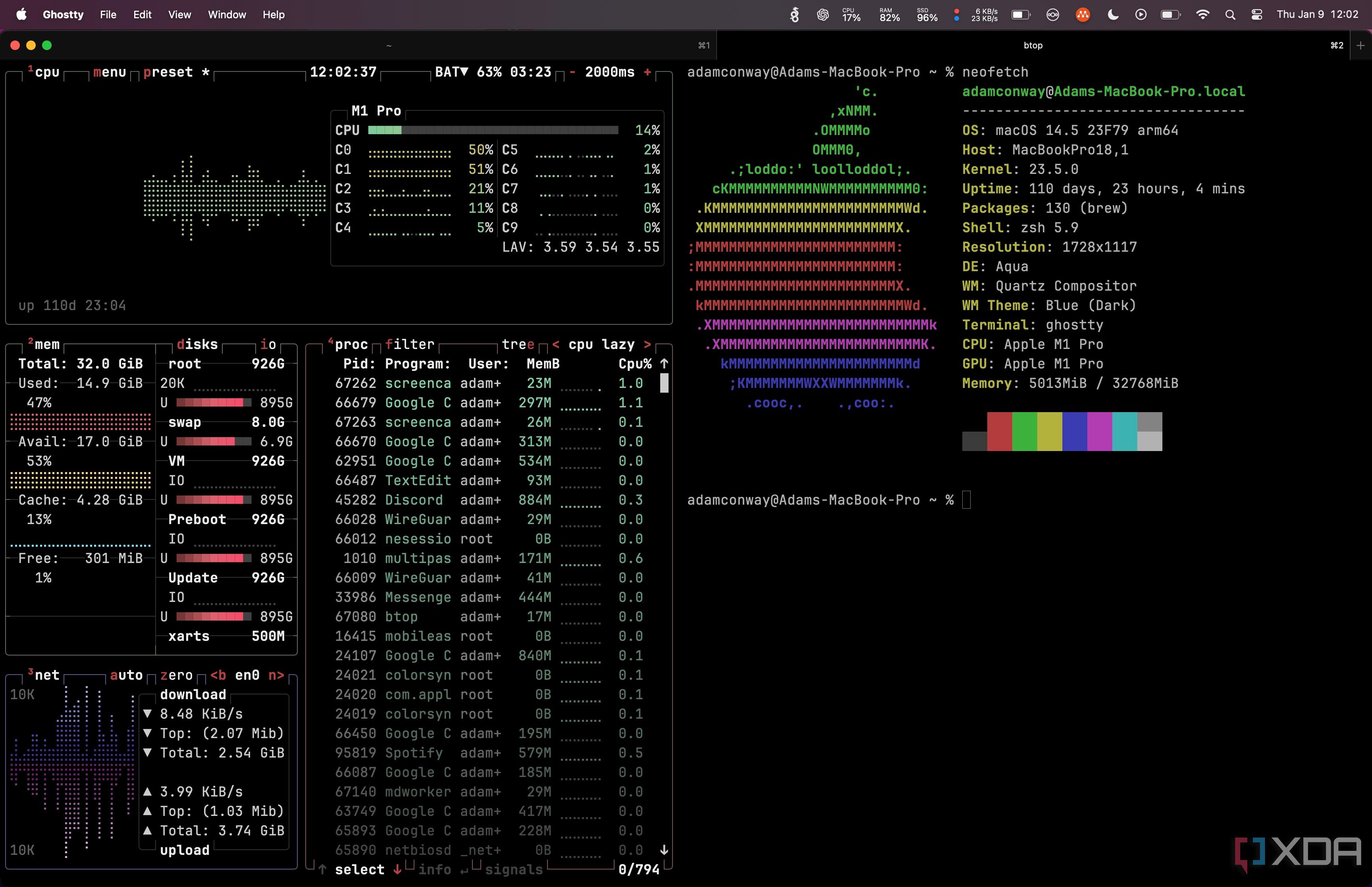Open the CPU 17% menu bar monitor

(851, 14)
